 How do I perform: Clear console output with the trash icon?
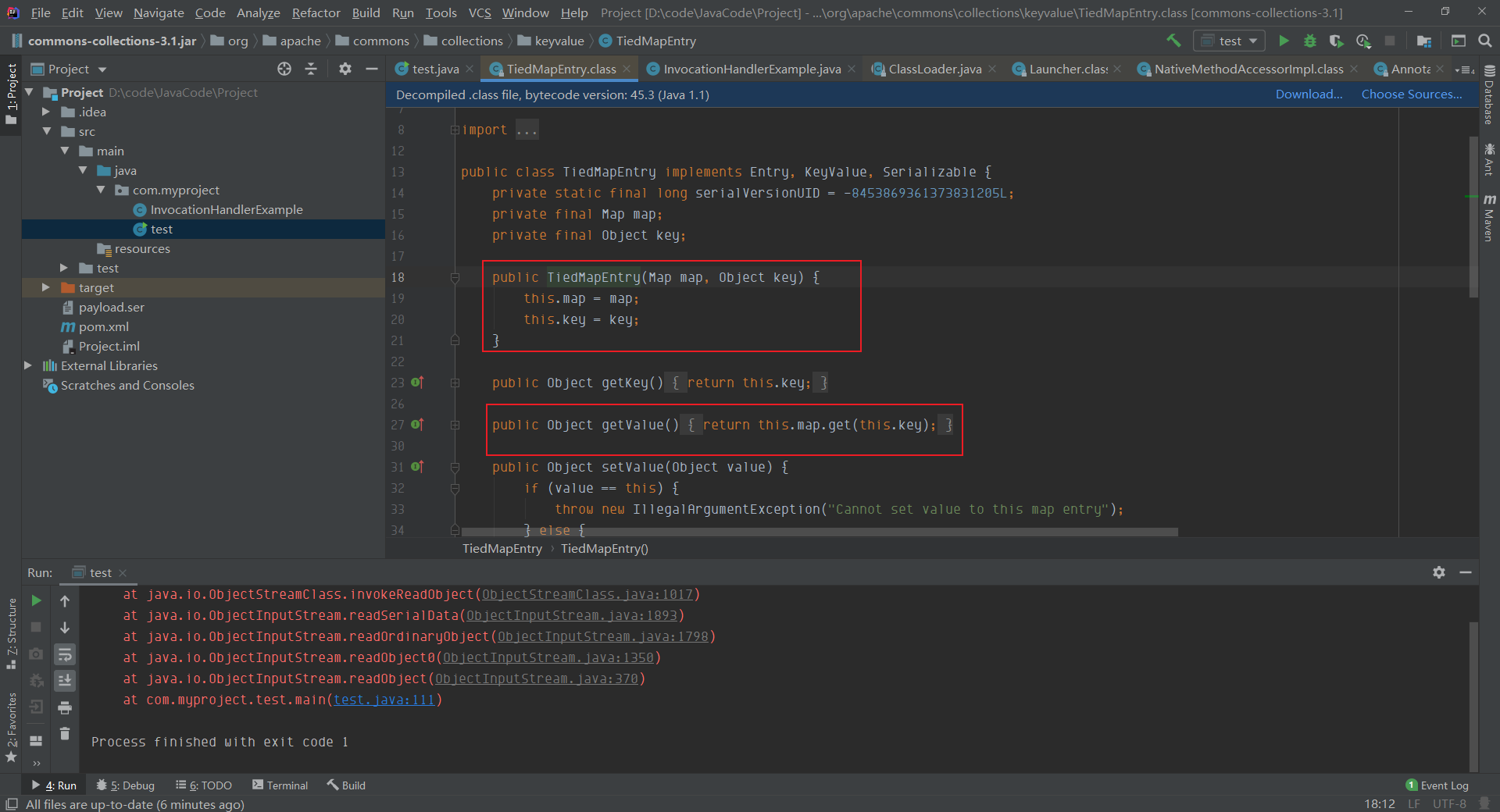click(x=65, y=733)
